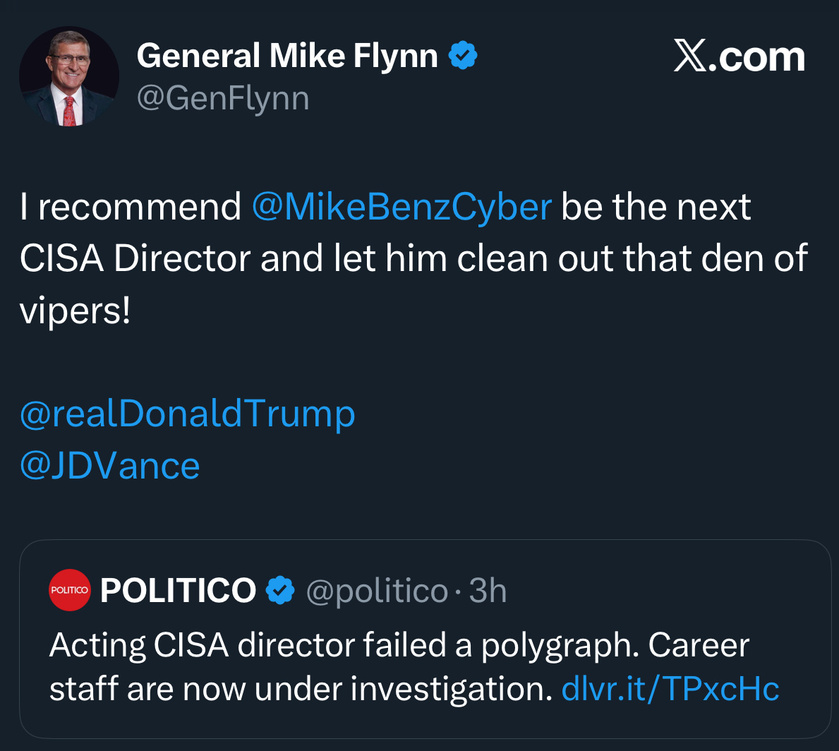839x751 pixels.
Task: Click the ".com" watermark text
Action: tap(761, 57)
